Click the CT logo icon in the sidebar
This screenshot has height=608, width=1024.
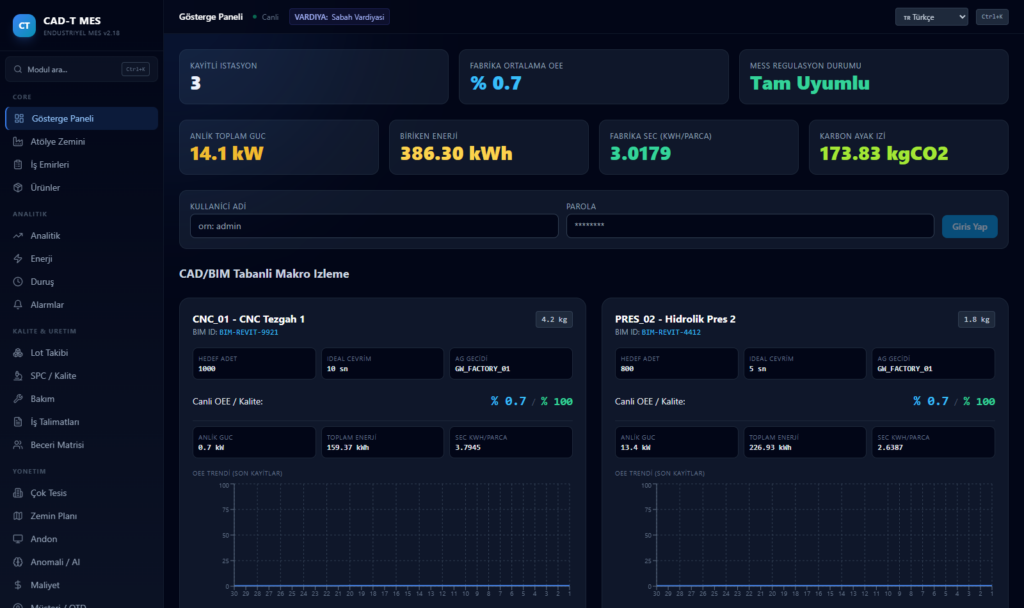tap(24, 25)
